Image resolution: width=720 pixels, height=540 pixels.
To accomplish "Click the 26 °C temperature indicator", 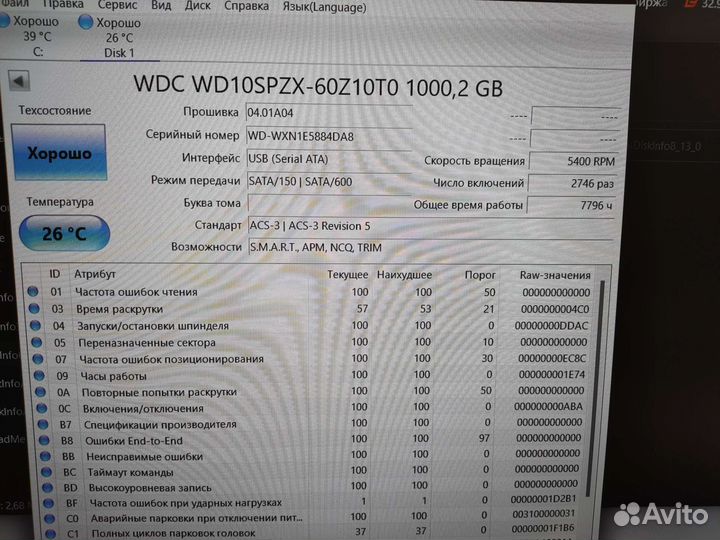I will (x=62, y=234).
